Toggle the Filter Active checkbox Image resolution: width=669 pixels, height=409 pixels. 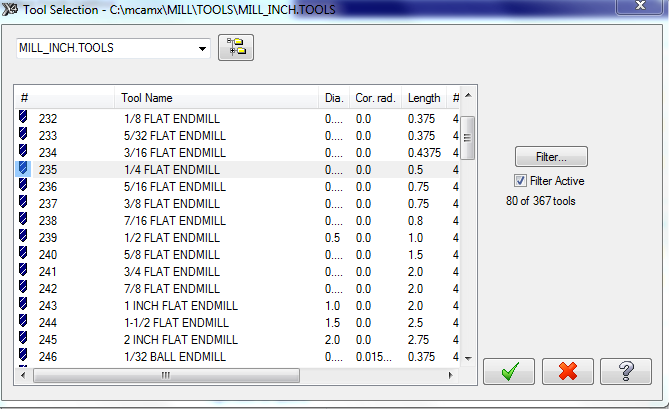(x=520, y=181)
